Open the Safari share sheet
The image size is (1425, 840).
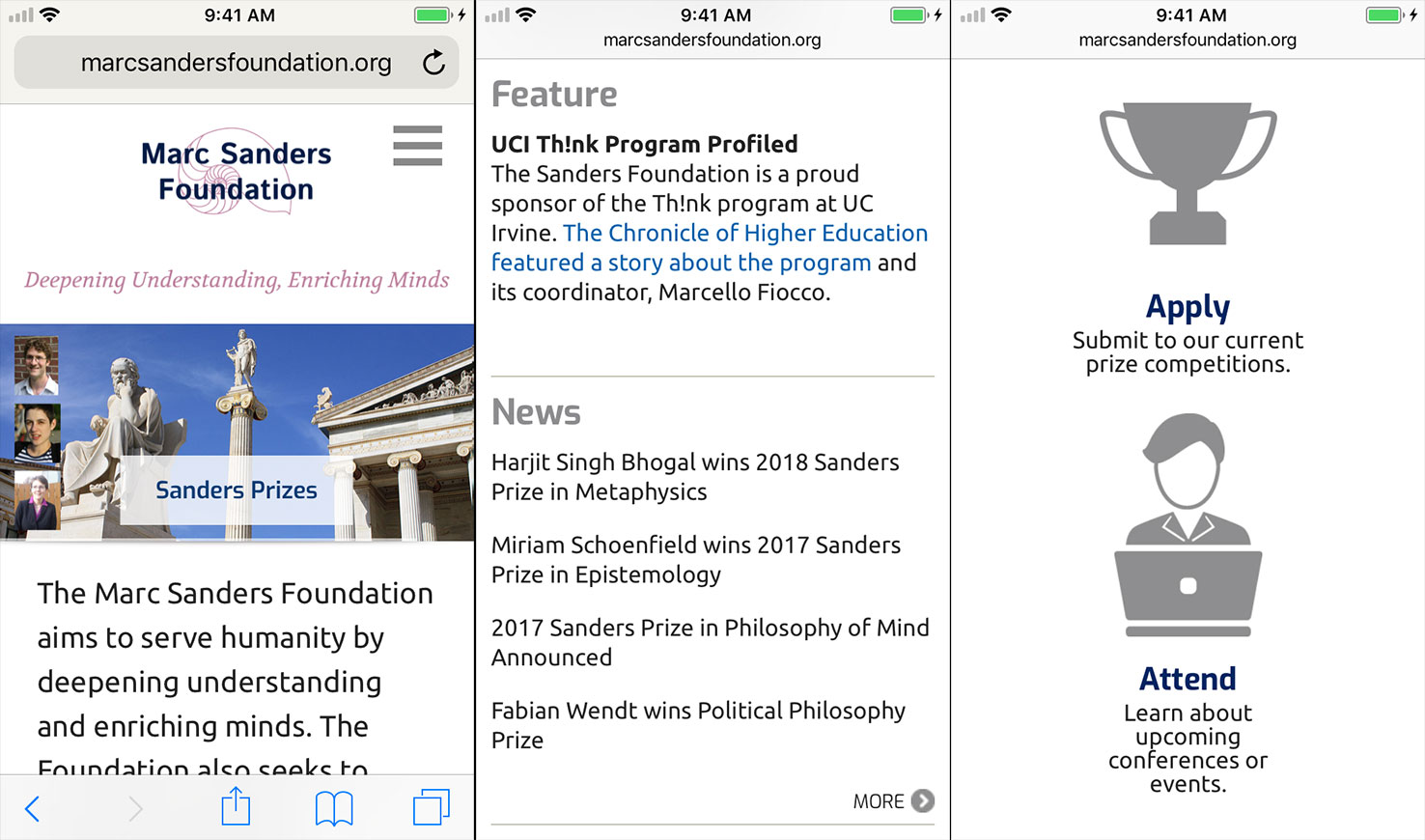point(236,807)
